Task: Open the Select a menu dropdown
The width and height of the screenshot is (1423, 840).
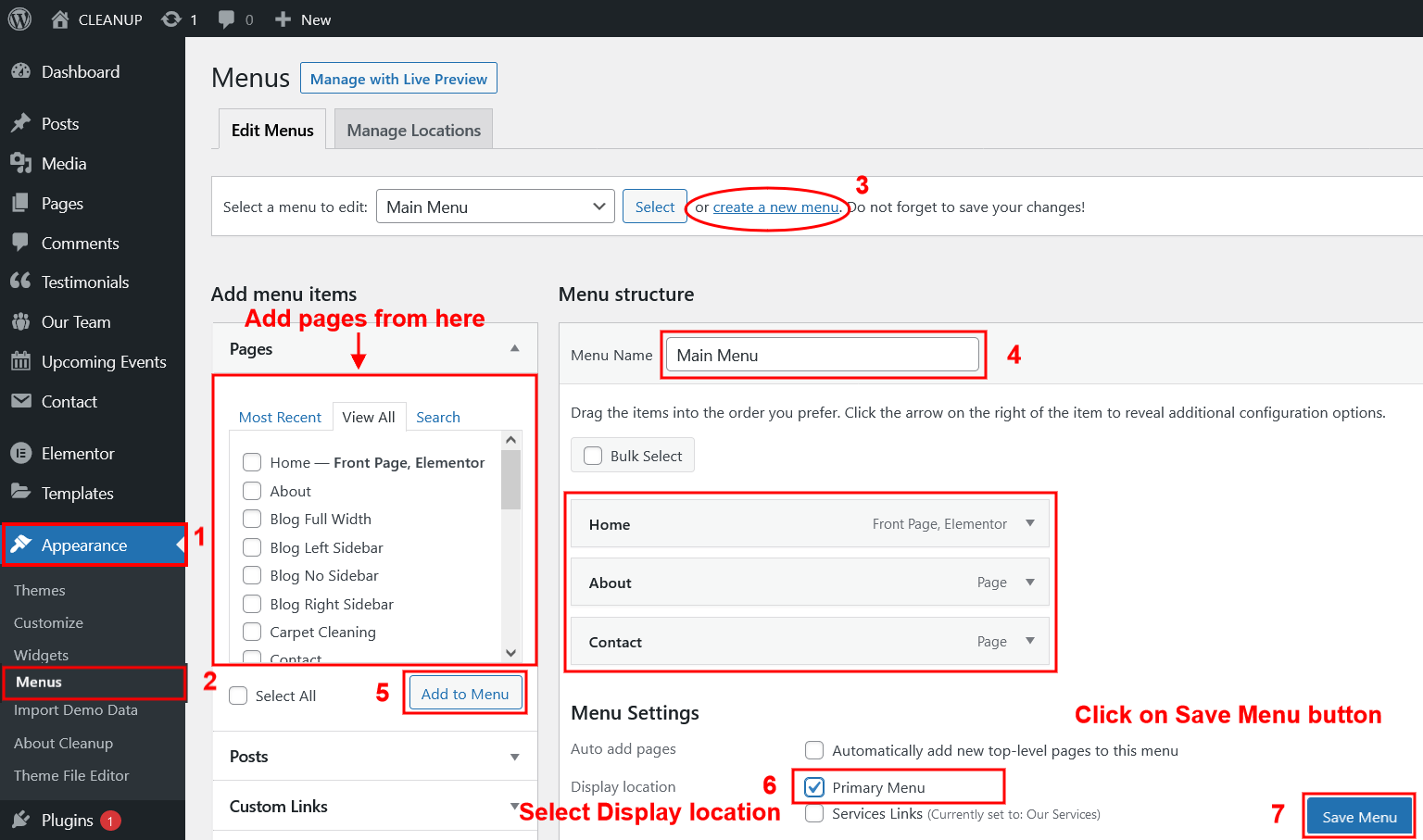Action: [496, 207]
